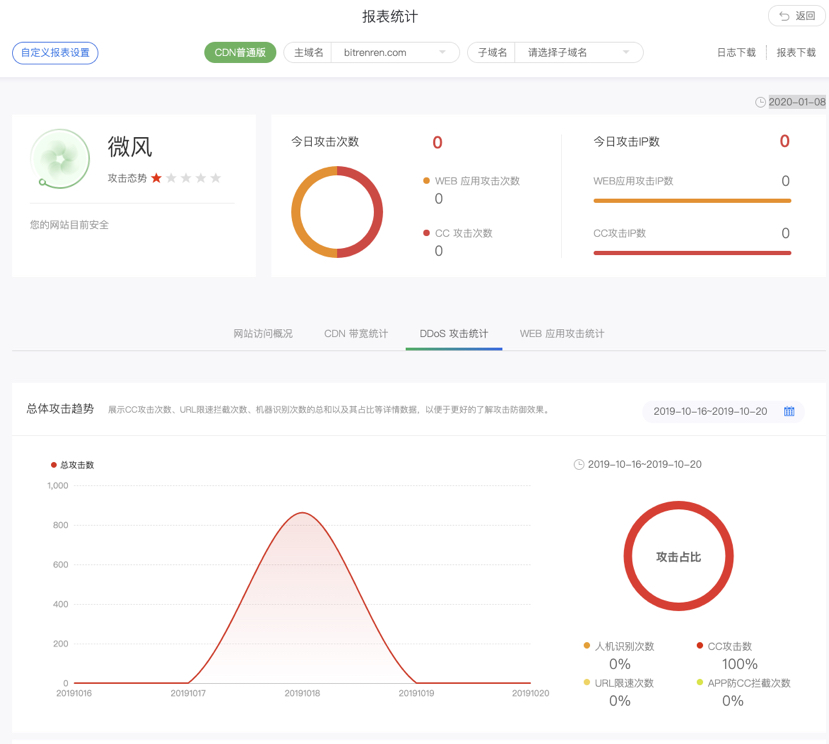Expand the 子域名 selection dropdown
The width and height of the screenshot is (829, 744).
click(x=578, y=52)
